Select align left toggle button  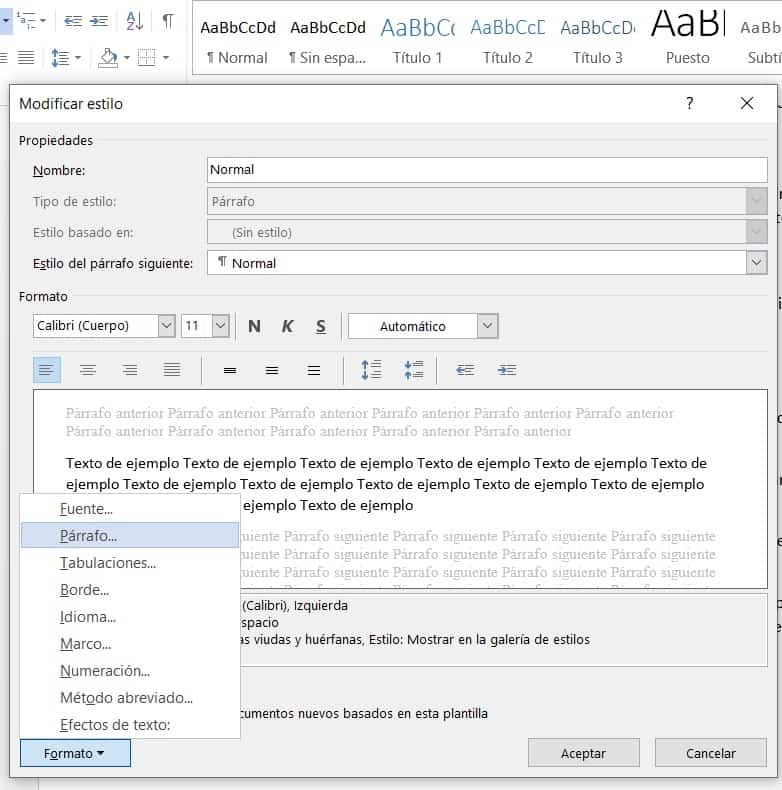[x=46, y=370]
